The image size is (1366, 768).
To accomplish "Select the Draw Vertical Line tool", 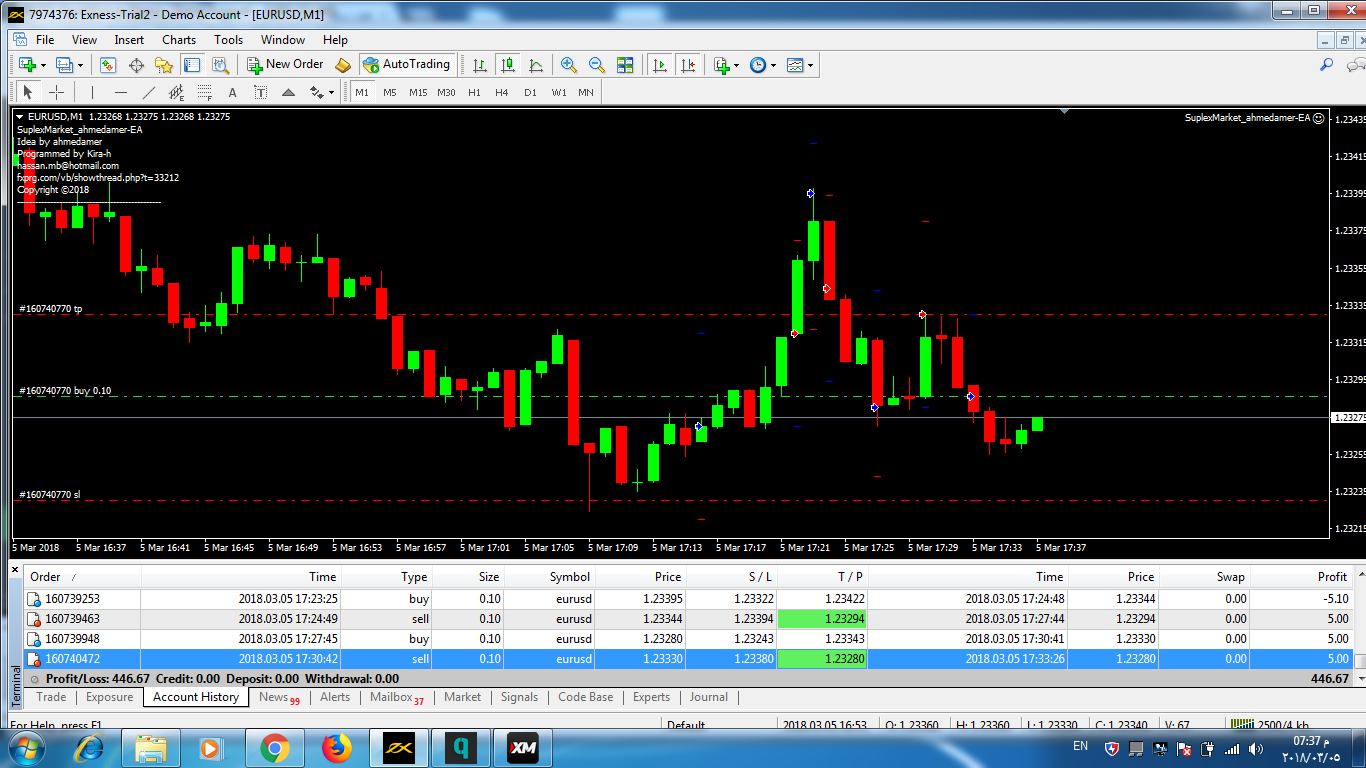I will coord(92,92).
